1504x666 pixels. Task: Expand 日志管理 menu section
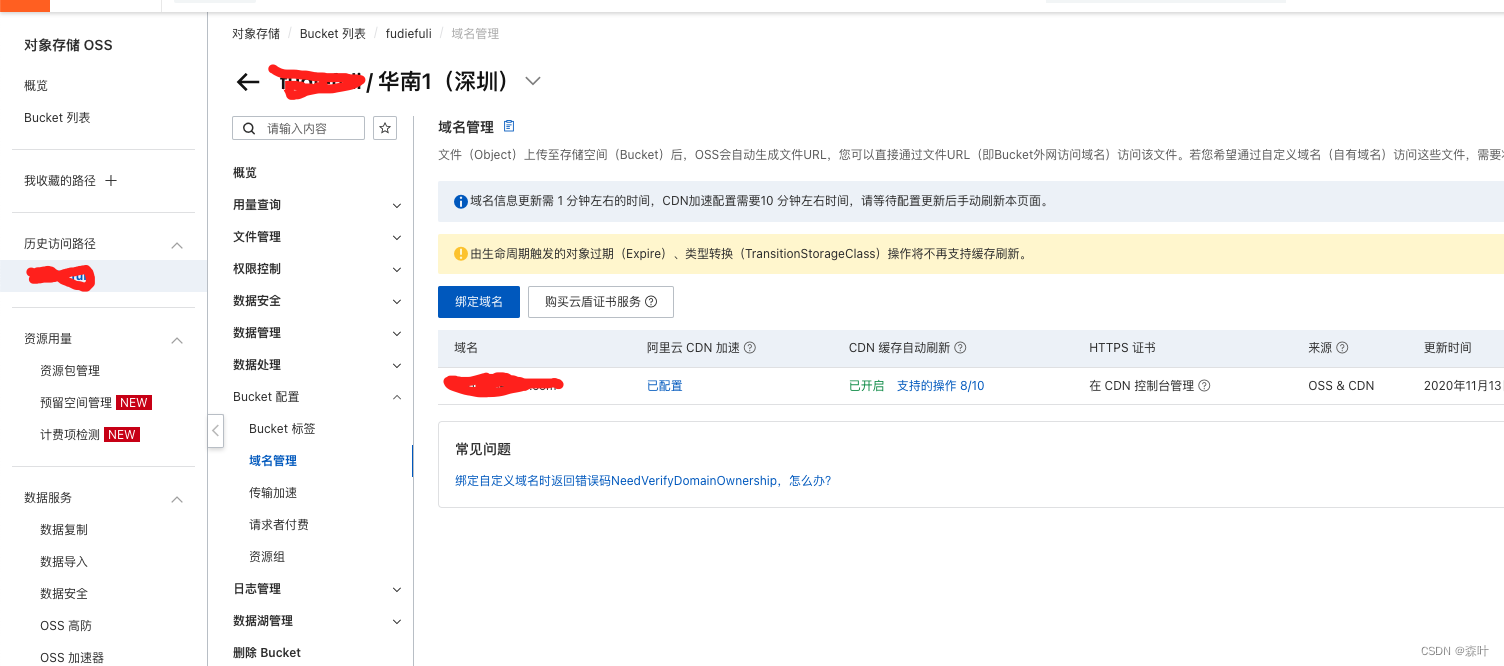(x=396, y=589)
